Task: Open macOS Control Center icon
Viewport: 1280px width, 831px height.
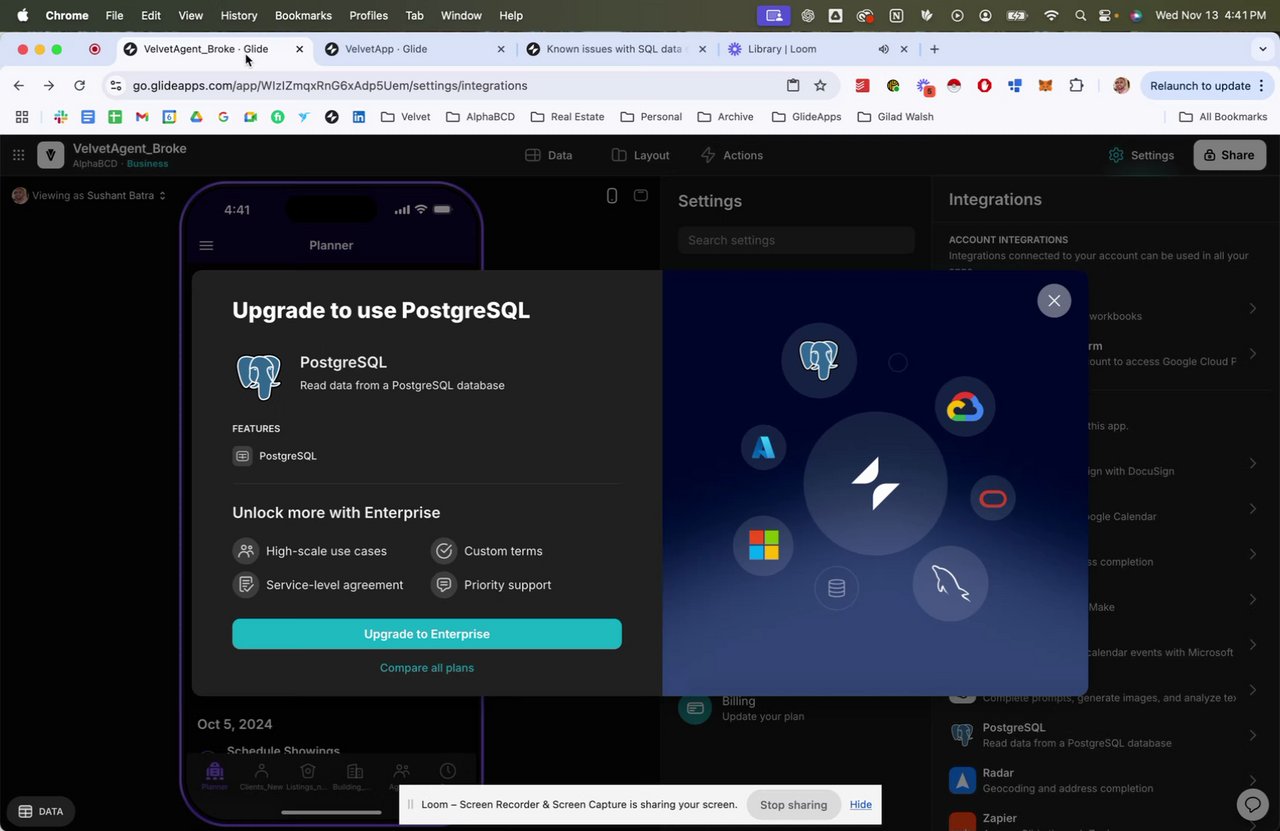Action: (1107, 16)
